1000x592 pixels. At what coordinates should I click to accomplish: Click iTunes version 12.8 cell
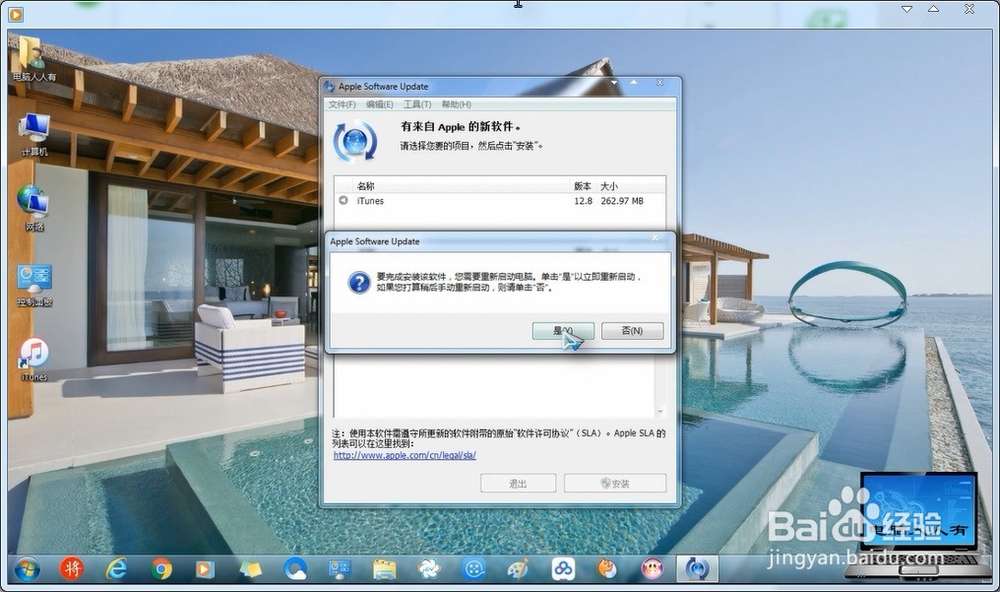[x=583, y=201]
